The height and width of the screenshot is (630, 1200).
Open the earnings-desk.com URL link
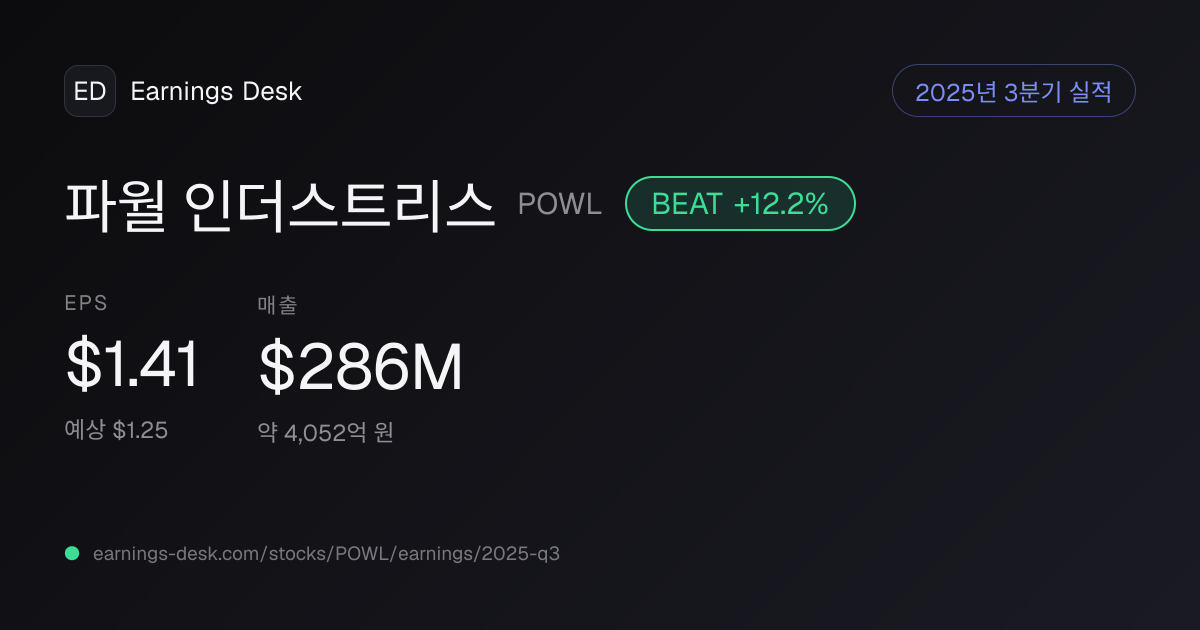tap(326, 553)
